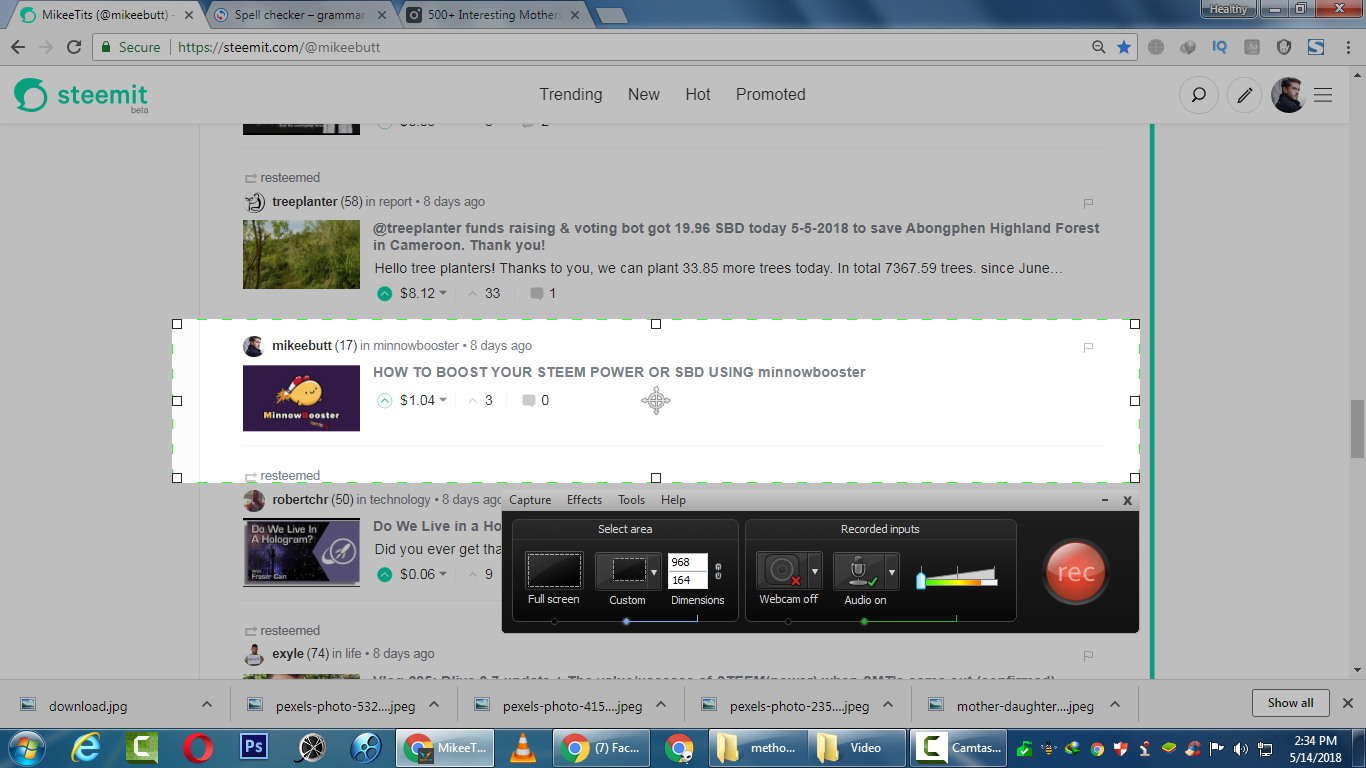
Task: Open the comment icon on treeplanter post
Action: tap(537, 294)
